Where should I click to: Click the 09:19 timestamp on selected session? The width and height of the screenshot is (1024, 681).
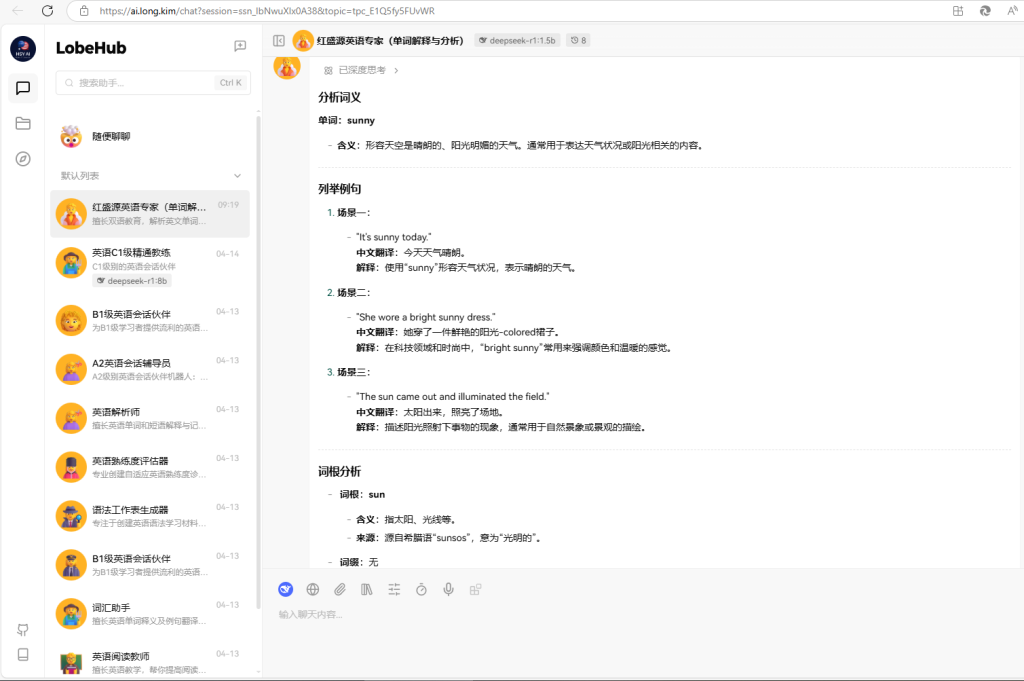[x=229, y=205]
